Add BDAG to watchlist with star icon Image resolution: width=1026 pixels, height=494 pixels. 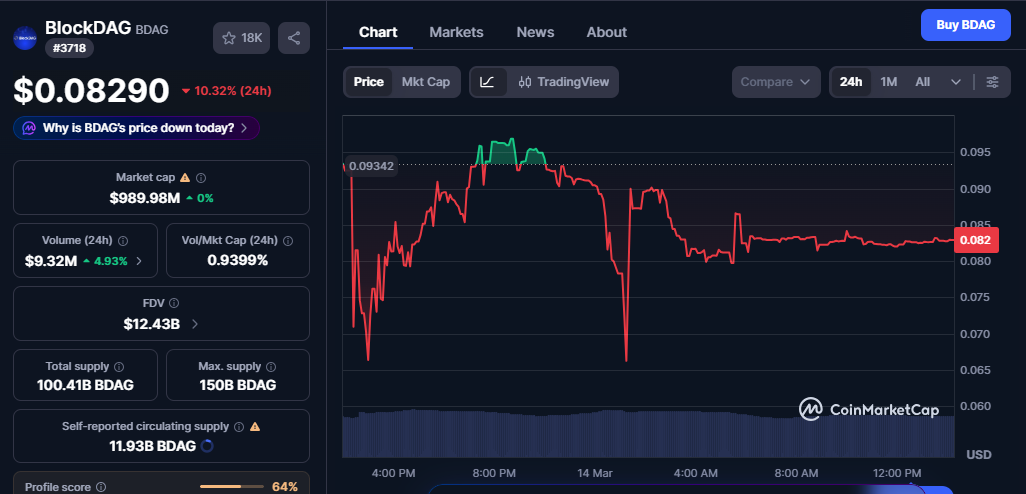[x=241, y=38]
